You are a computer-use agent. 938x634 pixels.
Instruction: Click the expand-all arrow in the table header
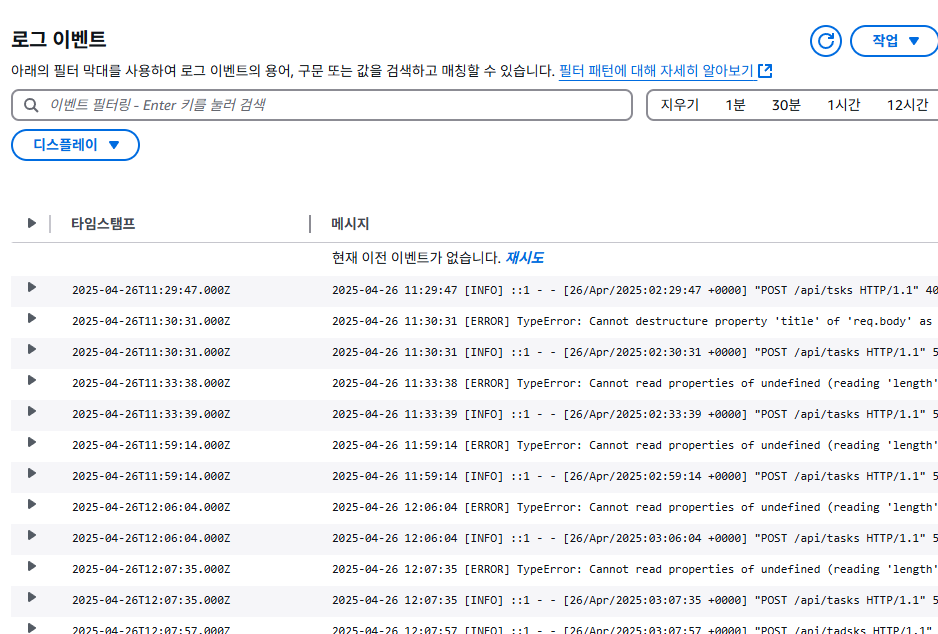[31, 223]
